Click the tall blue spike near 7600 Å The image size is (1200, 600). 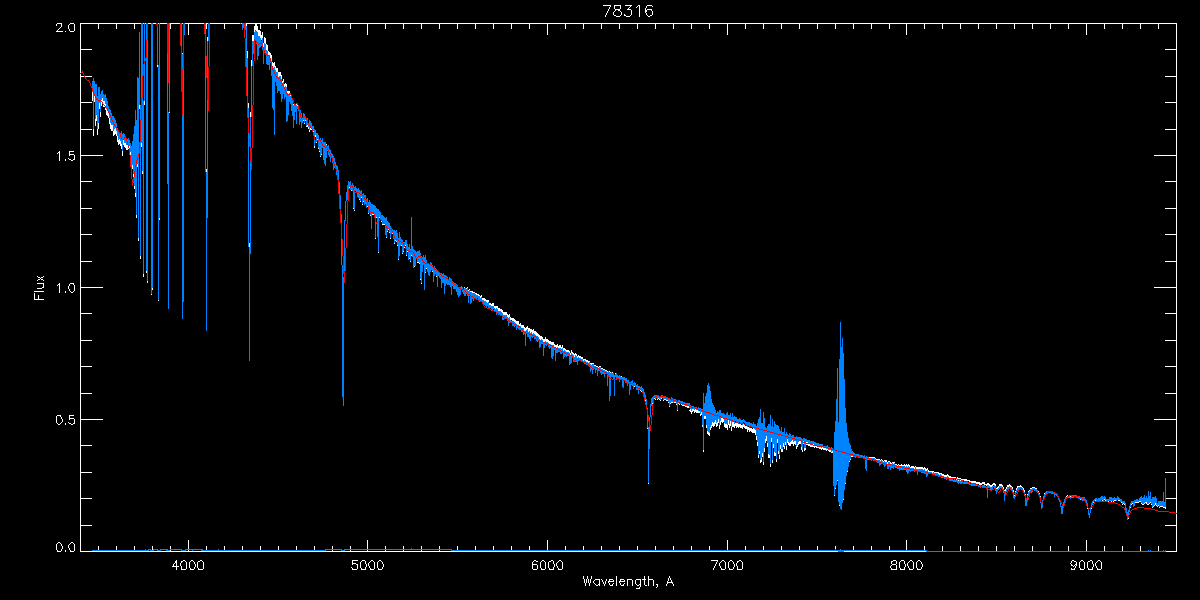point(840,415)
